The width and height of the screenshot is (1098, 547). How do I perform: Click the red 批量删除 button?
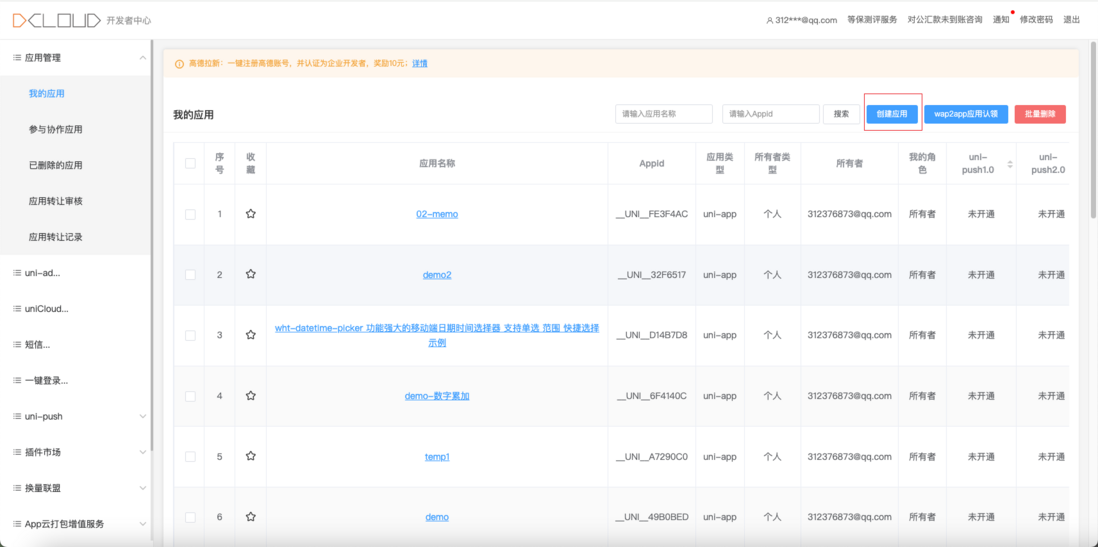tap(1040, 114)
